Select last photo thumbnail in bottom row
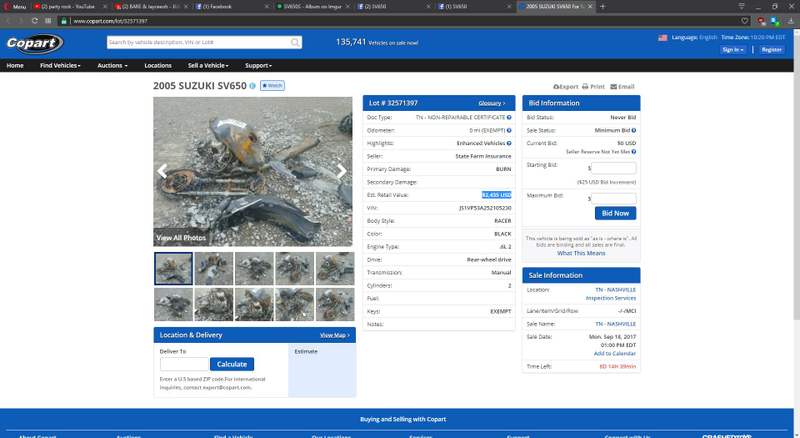 (x=335, y=304)
